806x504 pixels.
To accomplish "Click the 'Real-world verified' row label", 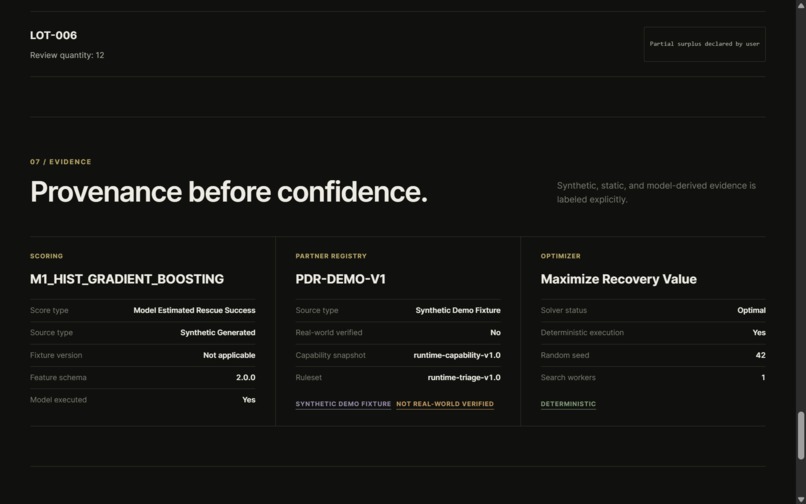I will coord(329,333).
